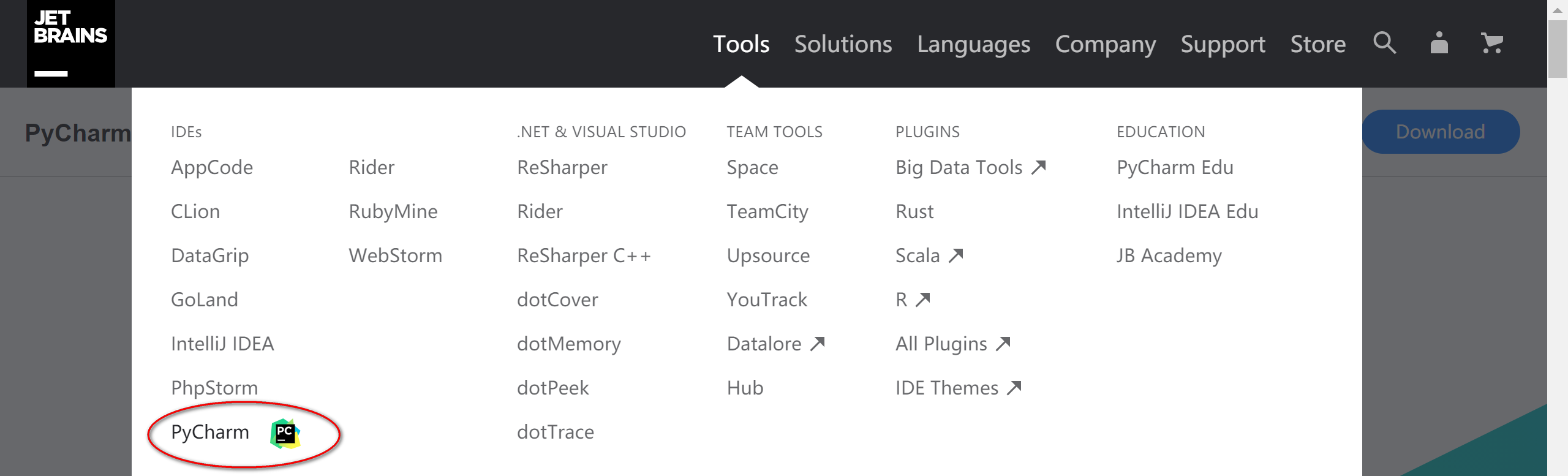Open the Solutions menu
Viewport: 1568px width, 476px height.
843,44
